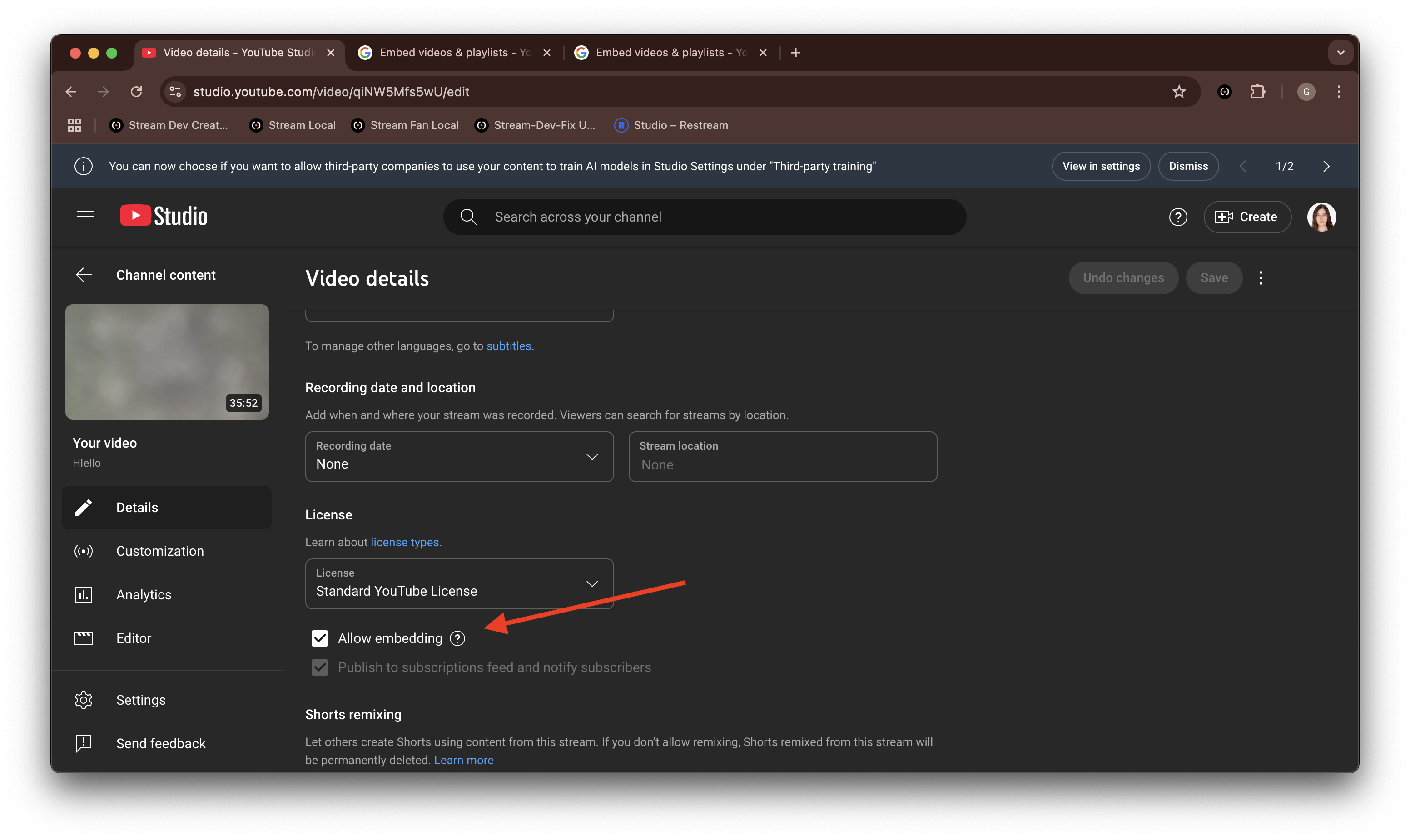Click the back arrow to Channel content
The width and height of the screenshot is (1410, 840).
coord(84,275)
